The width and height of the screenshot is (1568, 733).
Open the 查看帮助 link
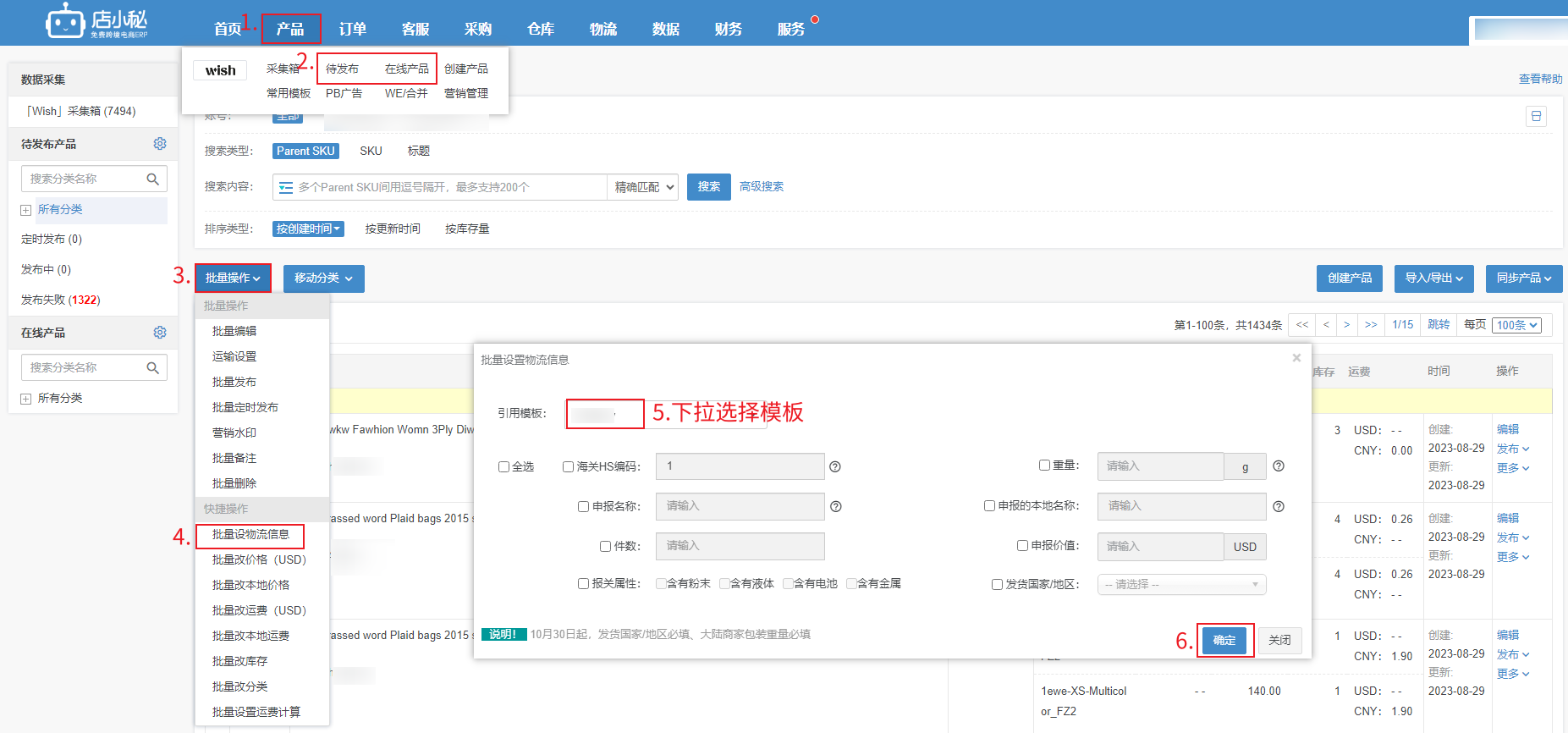pyautogui.click(x=1540, y=79)
